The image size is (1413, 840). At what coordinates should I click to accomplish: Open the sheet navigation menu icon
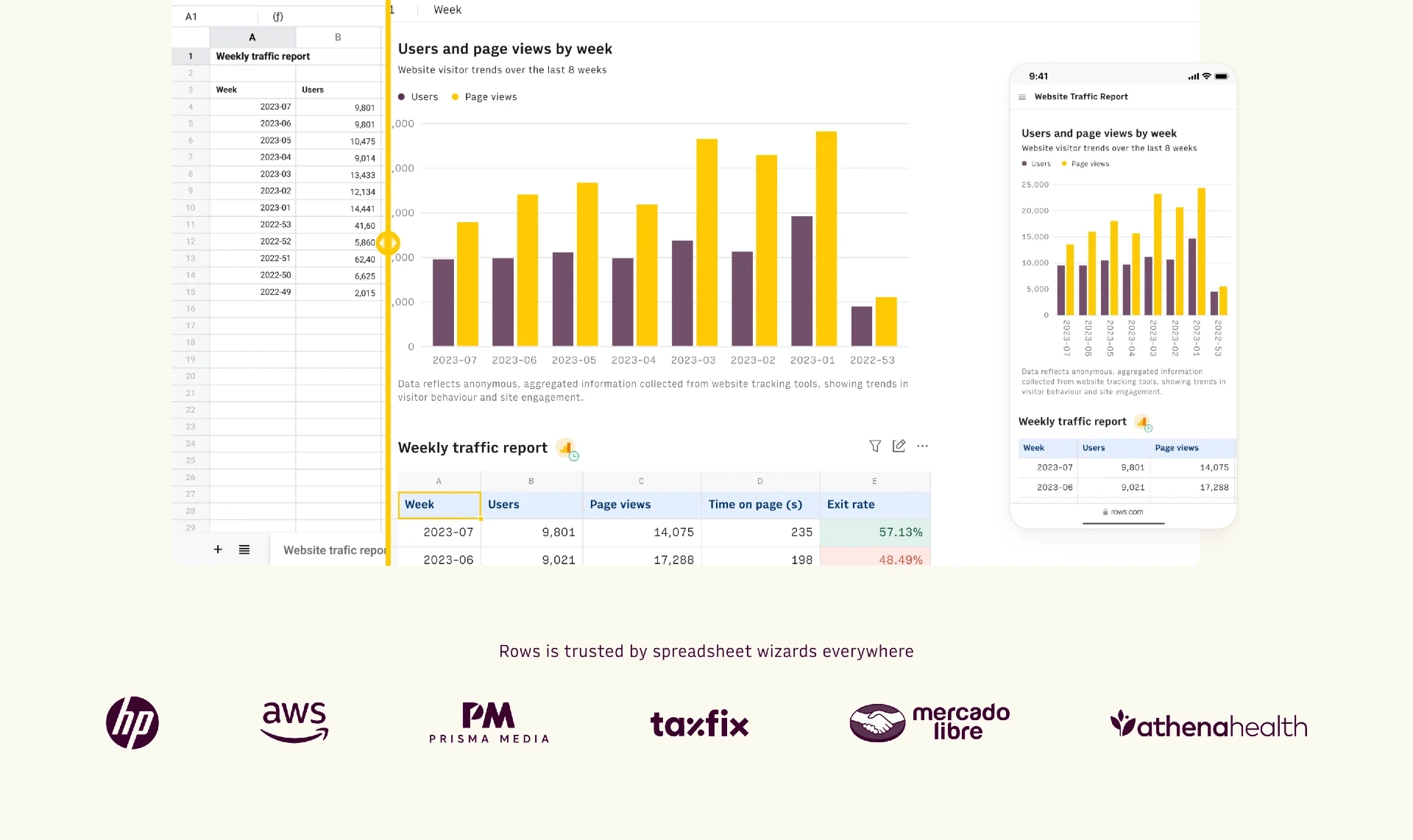coord(244,549)
